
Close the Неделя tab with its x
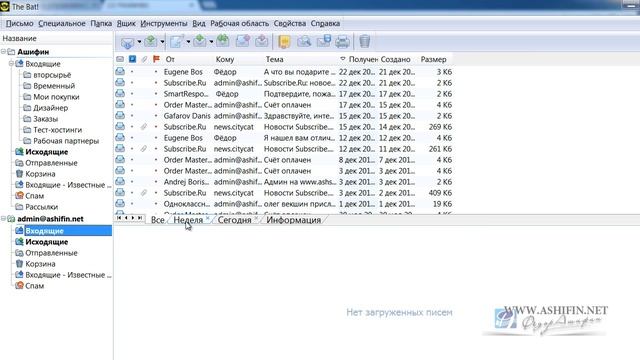pyautogui.click(x=207, y=218)
